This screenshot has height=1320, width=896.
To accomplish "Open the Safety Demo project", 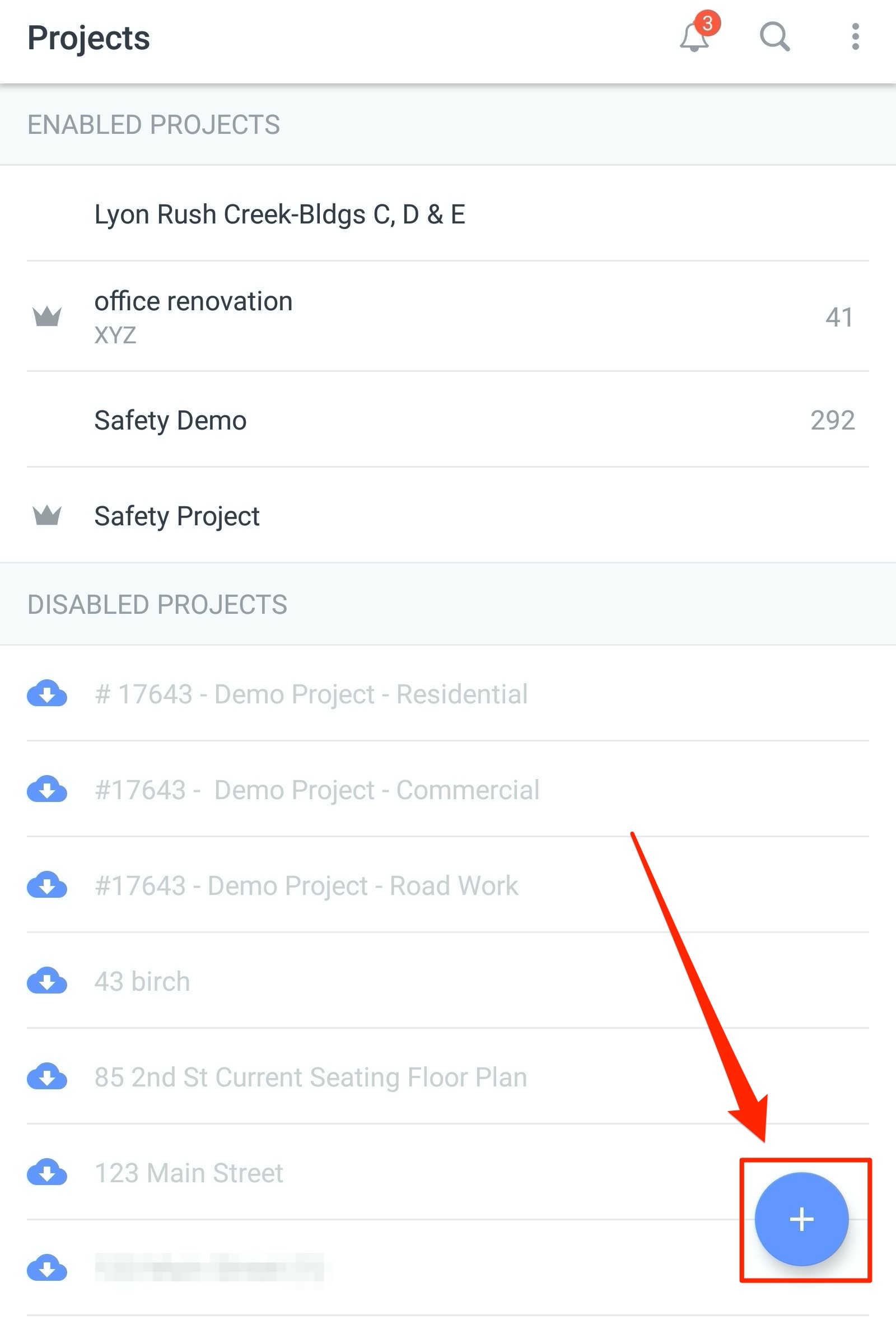I will click(x=448, y=421).
